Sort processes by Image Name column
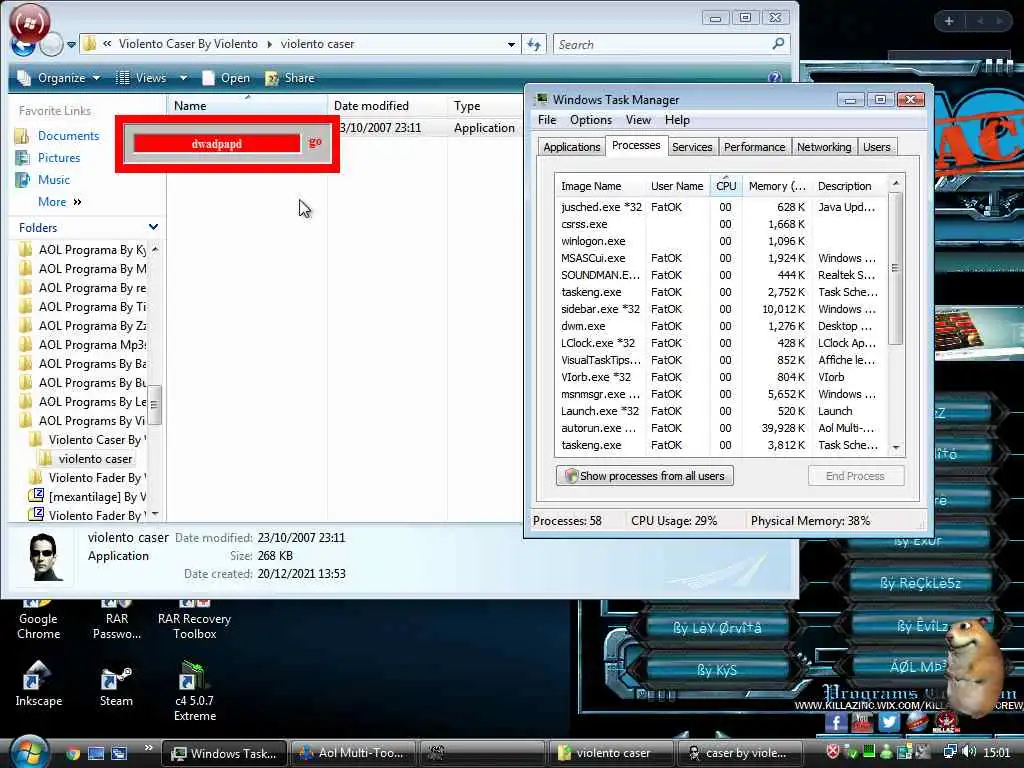The width and height of the screenshot is (1024, 768). (600, 186)
